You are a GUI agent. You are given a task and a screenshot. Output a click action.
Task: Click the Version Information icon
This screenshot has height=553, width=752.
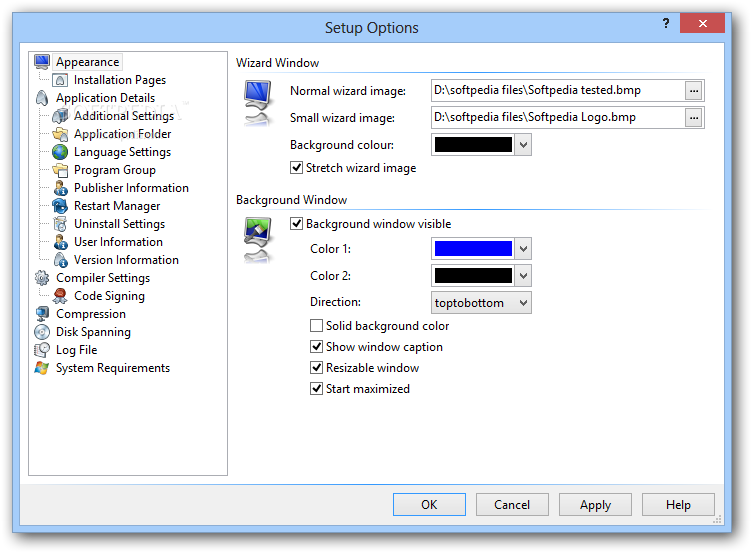click(60, 260)
